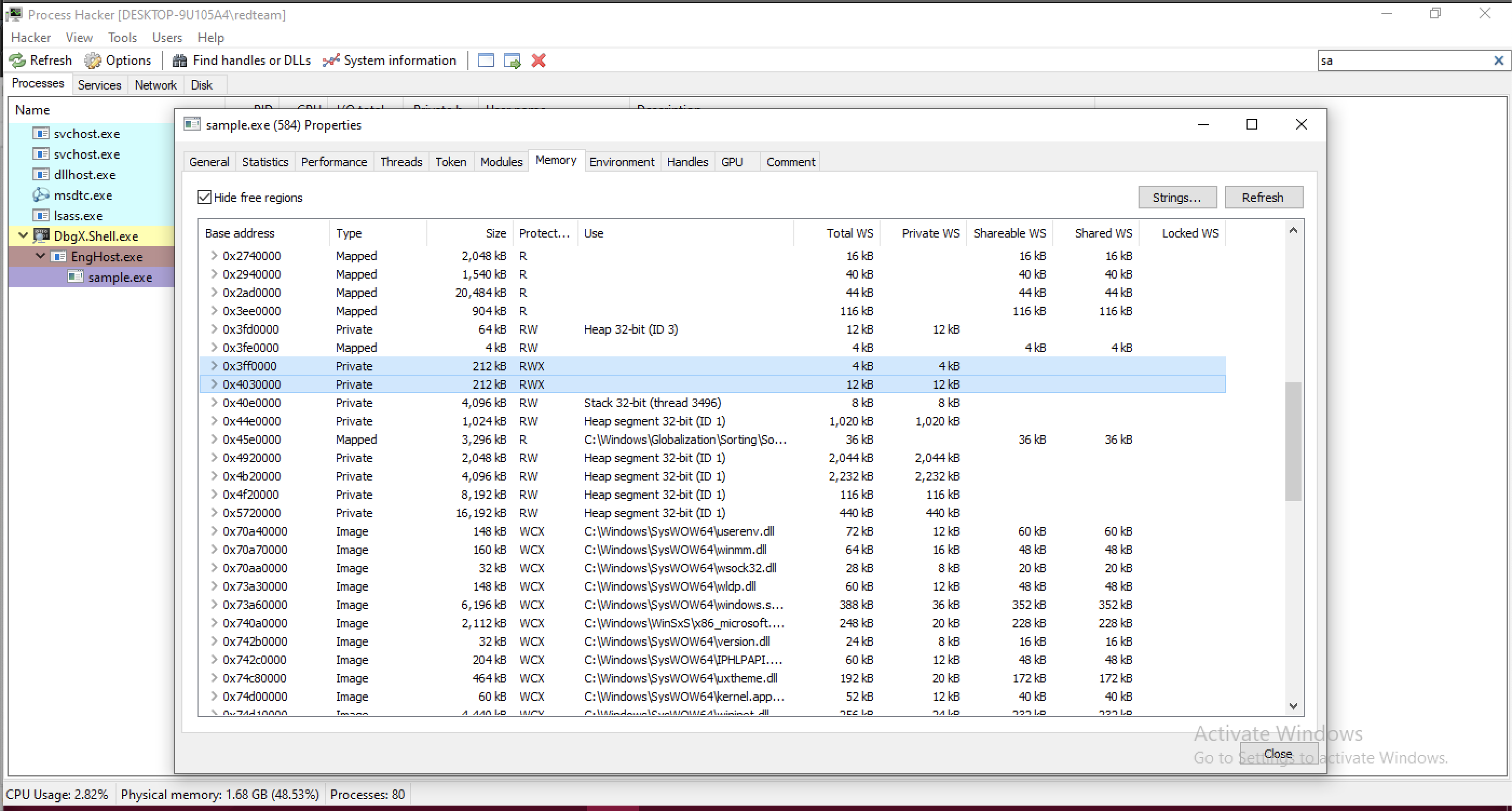Click the Refresh button in Memory tab
1512x811 pixels.
pyautogui.click(x=1263, y=197)
